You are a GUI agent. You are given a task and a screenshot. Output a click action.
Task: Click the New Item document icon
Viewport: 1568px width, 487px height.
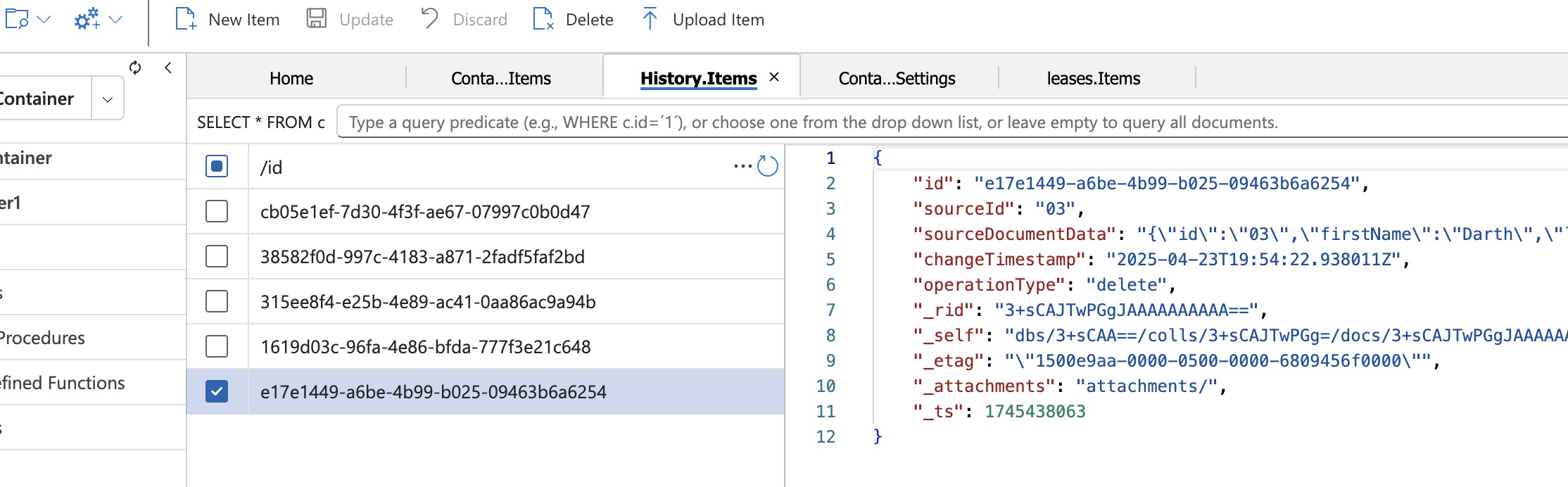pos(185,19)
